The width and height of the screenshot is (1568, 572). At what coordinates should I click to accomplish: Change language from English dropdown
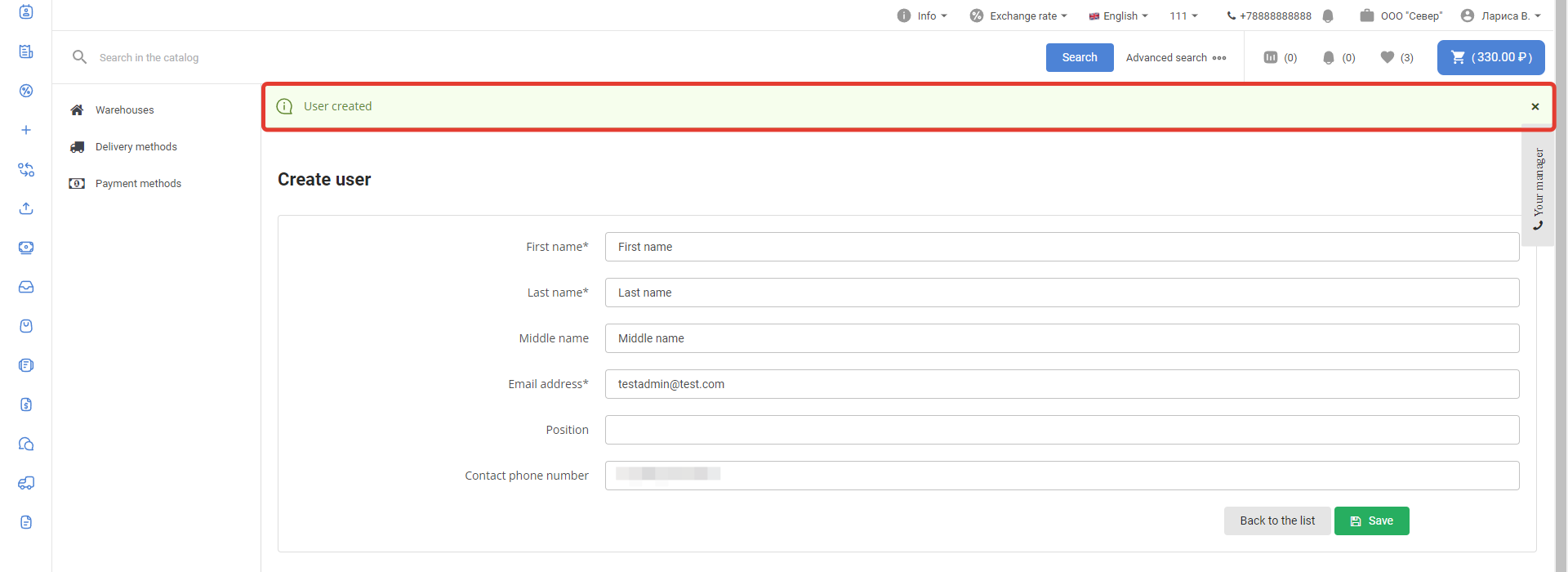(x=1119, y=16)
